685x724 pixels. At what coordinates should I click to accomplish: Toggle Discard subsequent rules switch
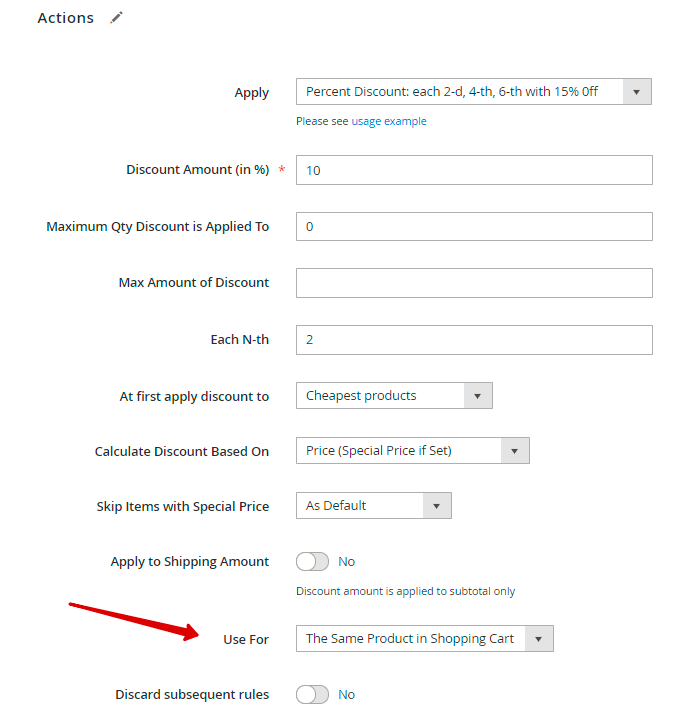pos(312,694)
